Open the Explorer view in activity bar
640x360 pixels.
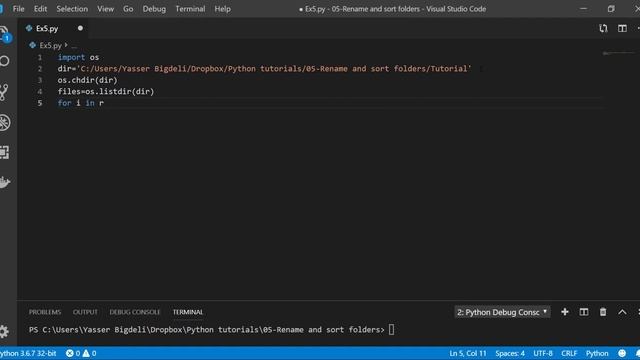[4, 33]
